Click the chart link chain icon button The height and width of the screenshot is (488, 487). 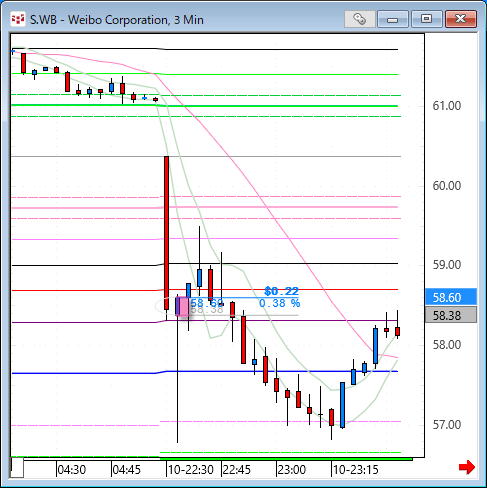[360, 19]
